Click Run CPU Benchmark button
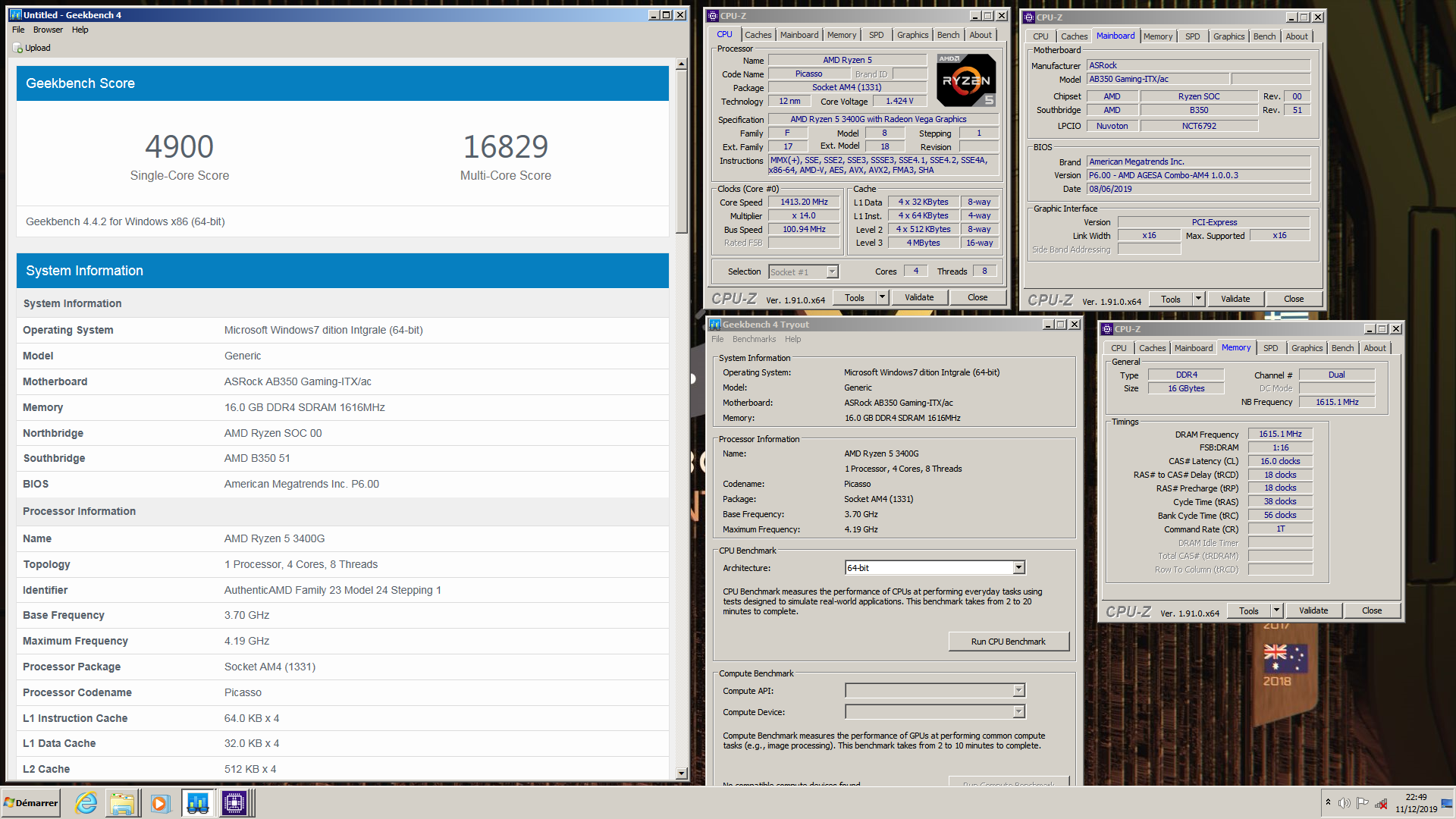 pos(1009,642)
